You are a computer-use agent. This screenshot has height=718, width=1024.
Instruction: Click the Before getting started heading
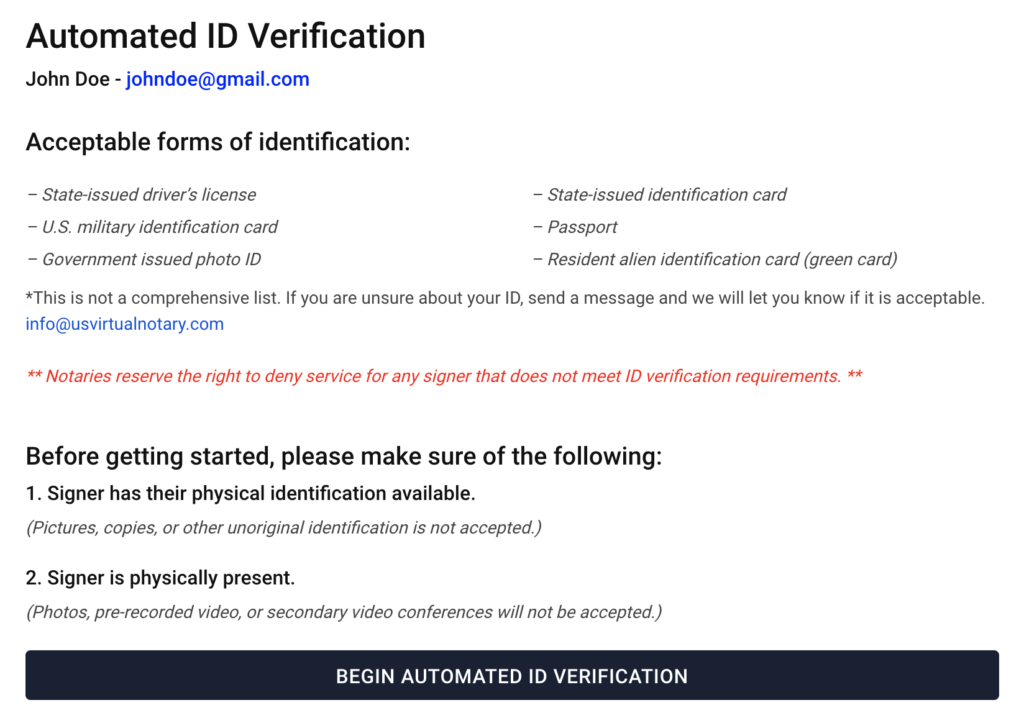(343, 457)
